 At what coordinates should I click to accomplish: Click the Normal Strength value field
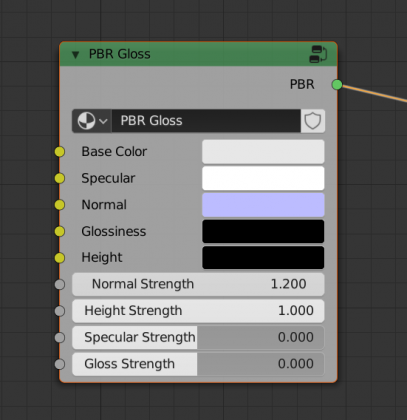[x=198, y=284]
